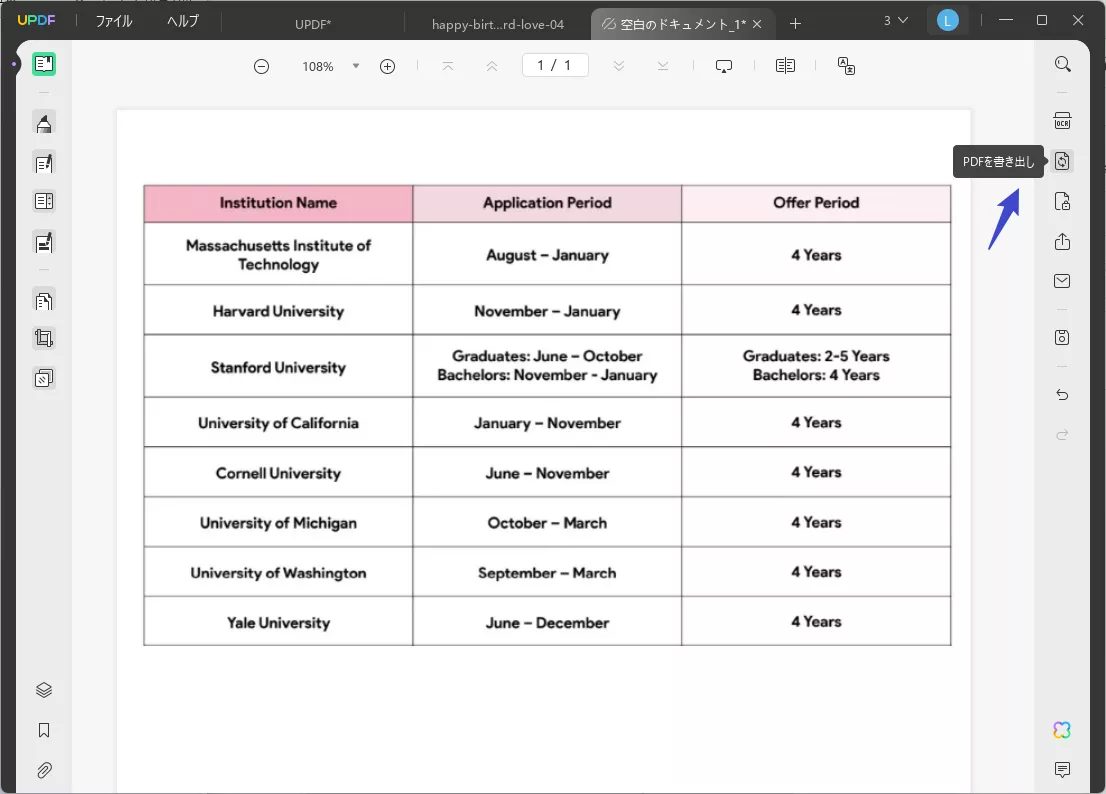1106x794 pixels.
Task: Open the Batch/watermark tools icon
Action: pyautogui.click(x=44, y=379)
